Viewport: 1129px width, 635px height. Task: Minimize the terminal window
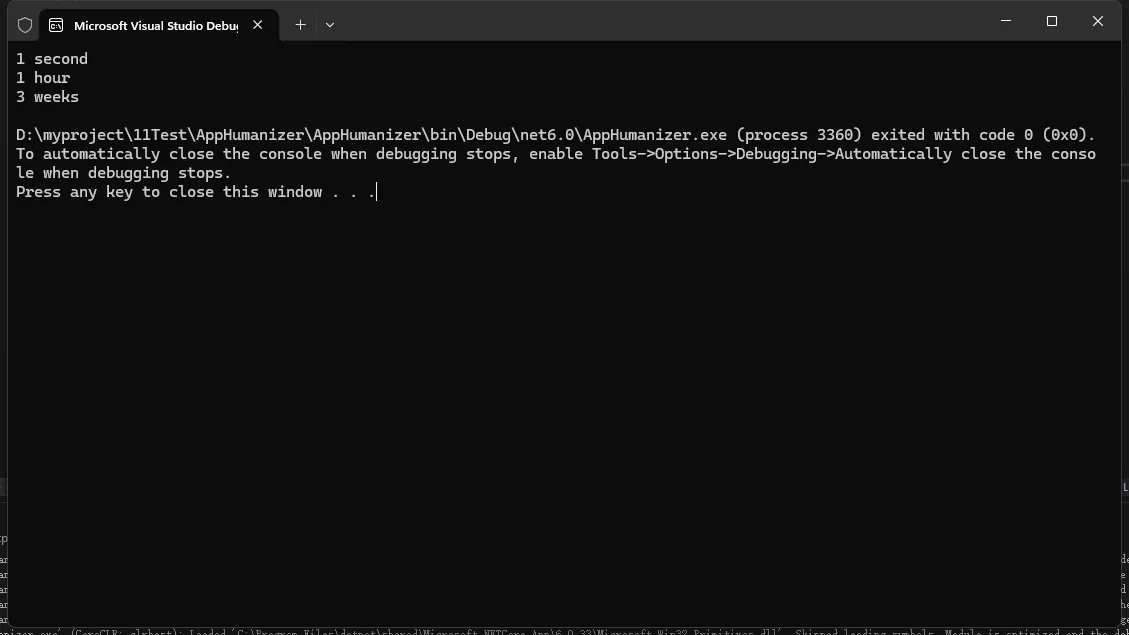point(1006,22)
